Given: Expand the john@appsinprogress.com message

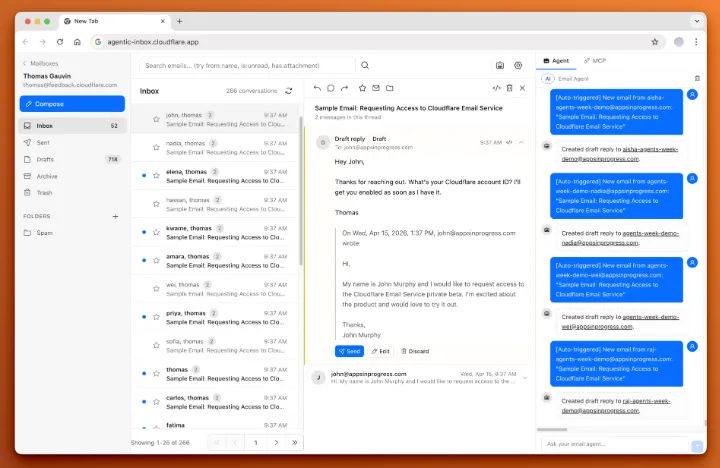Looking at the screenshot, I should 525,378.
